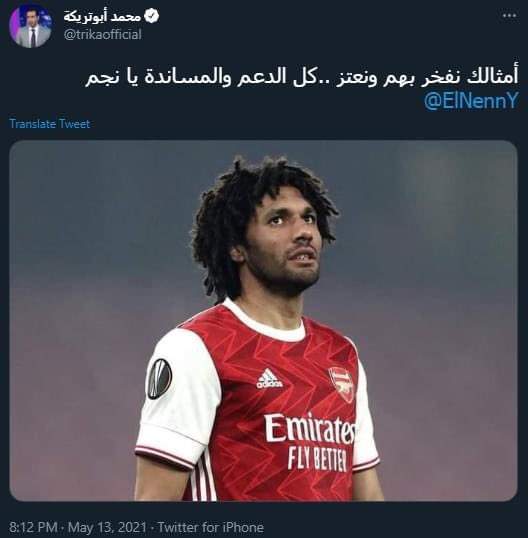Open the trikaofficial profile avatar picture
528x538 pixels.
pos(31,26)
